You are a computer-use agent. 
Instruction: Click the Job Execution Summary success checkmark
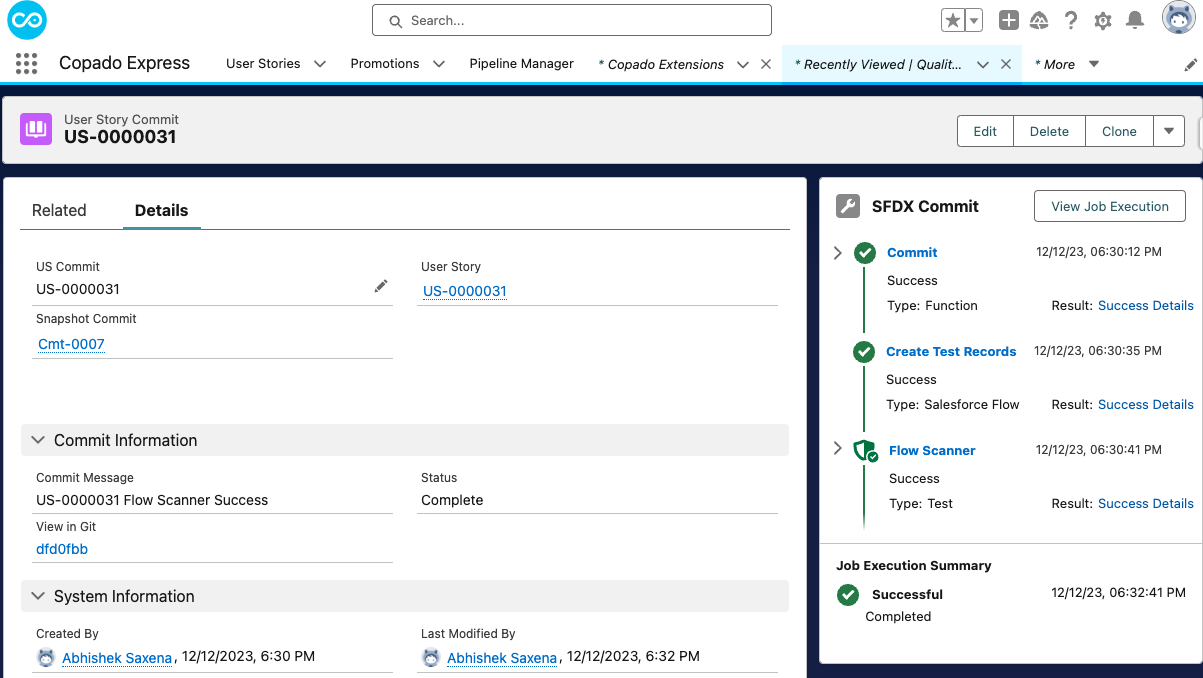[848, 595]
